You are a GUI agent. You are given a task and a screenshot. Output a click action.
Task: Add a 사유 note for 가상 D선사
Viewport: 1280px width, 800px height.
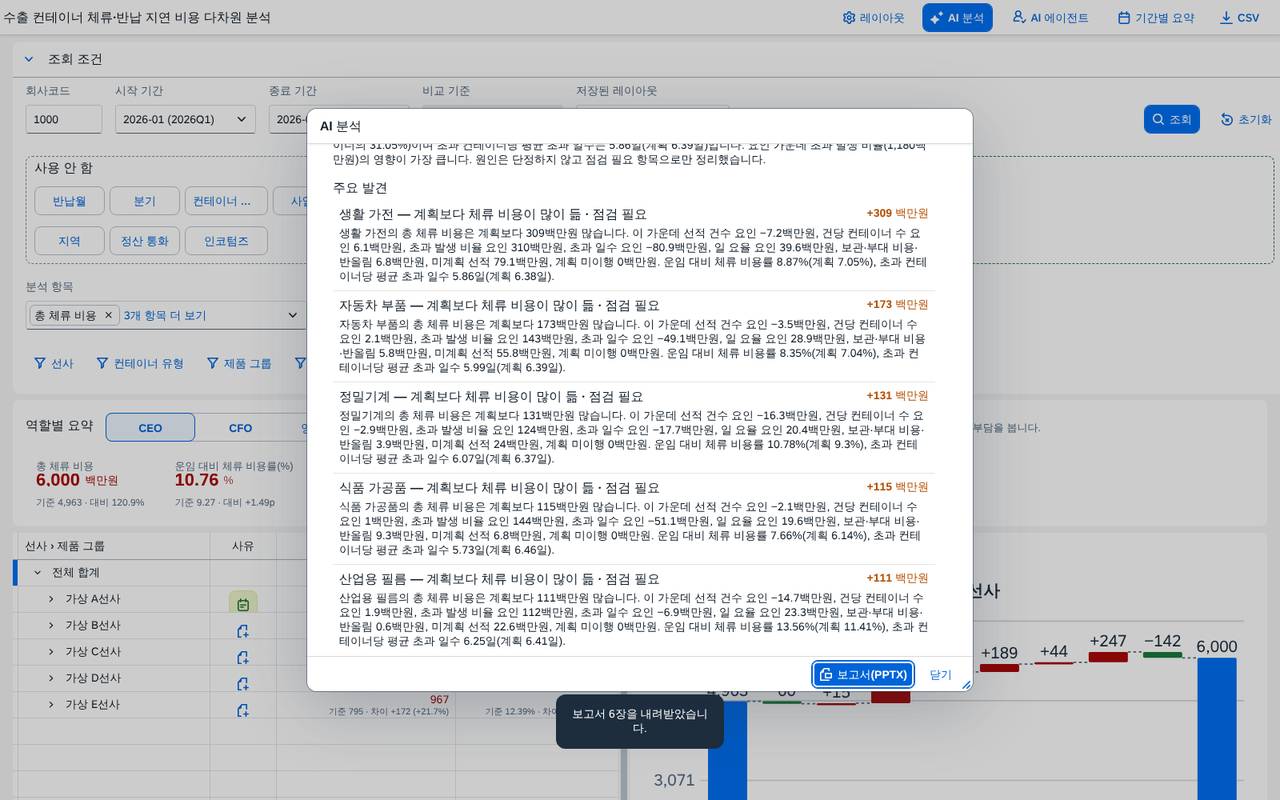pos(243,684)
